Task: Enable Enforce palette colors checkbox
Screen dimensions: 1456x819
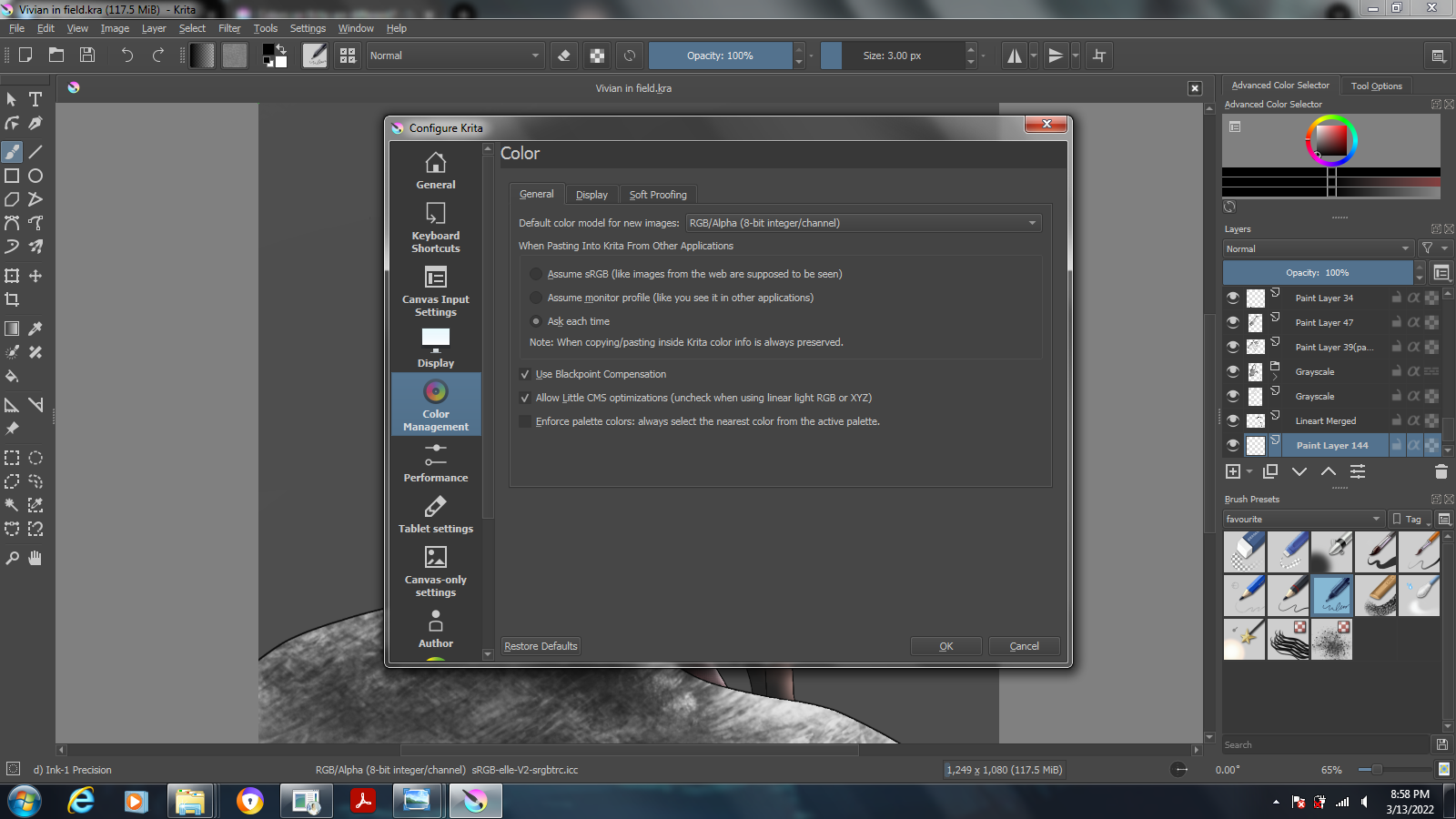Action: coord(525,421)
